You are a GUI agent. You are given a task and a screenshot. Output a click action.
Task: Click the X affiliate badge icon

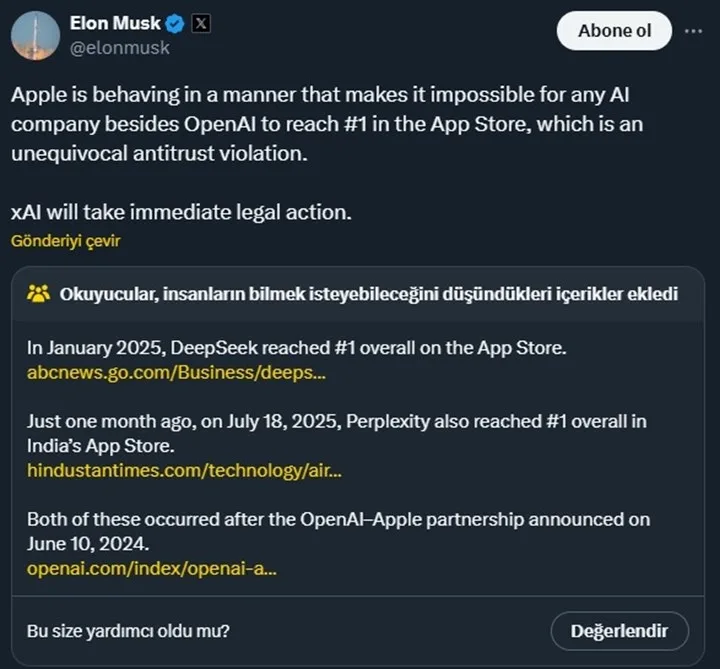click(201, 23)
